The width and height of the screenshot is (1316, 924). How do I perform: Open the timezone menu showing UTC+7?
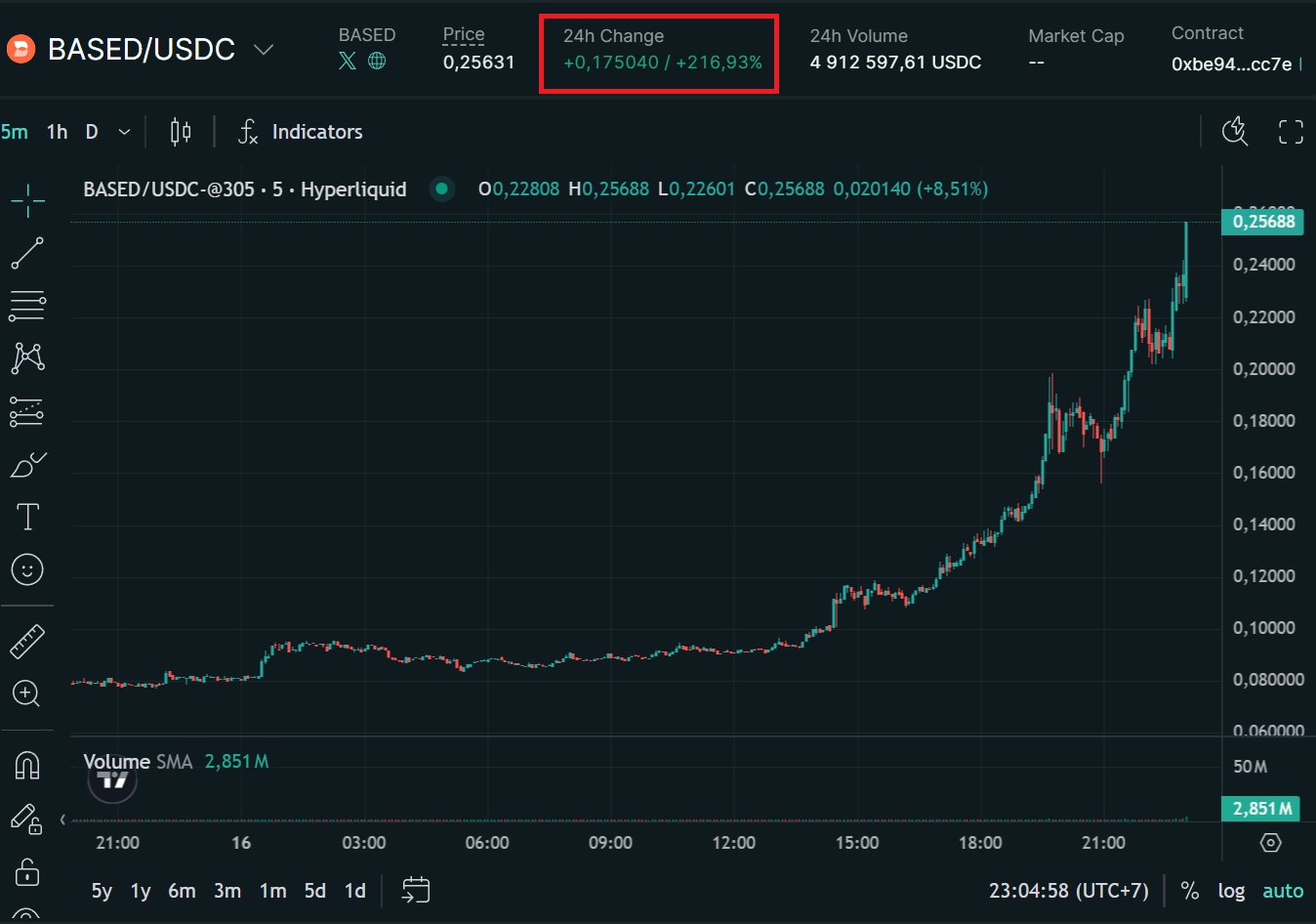tap(1069, 890)
